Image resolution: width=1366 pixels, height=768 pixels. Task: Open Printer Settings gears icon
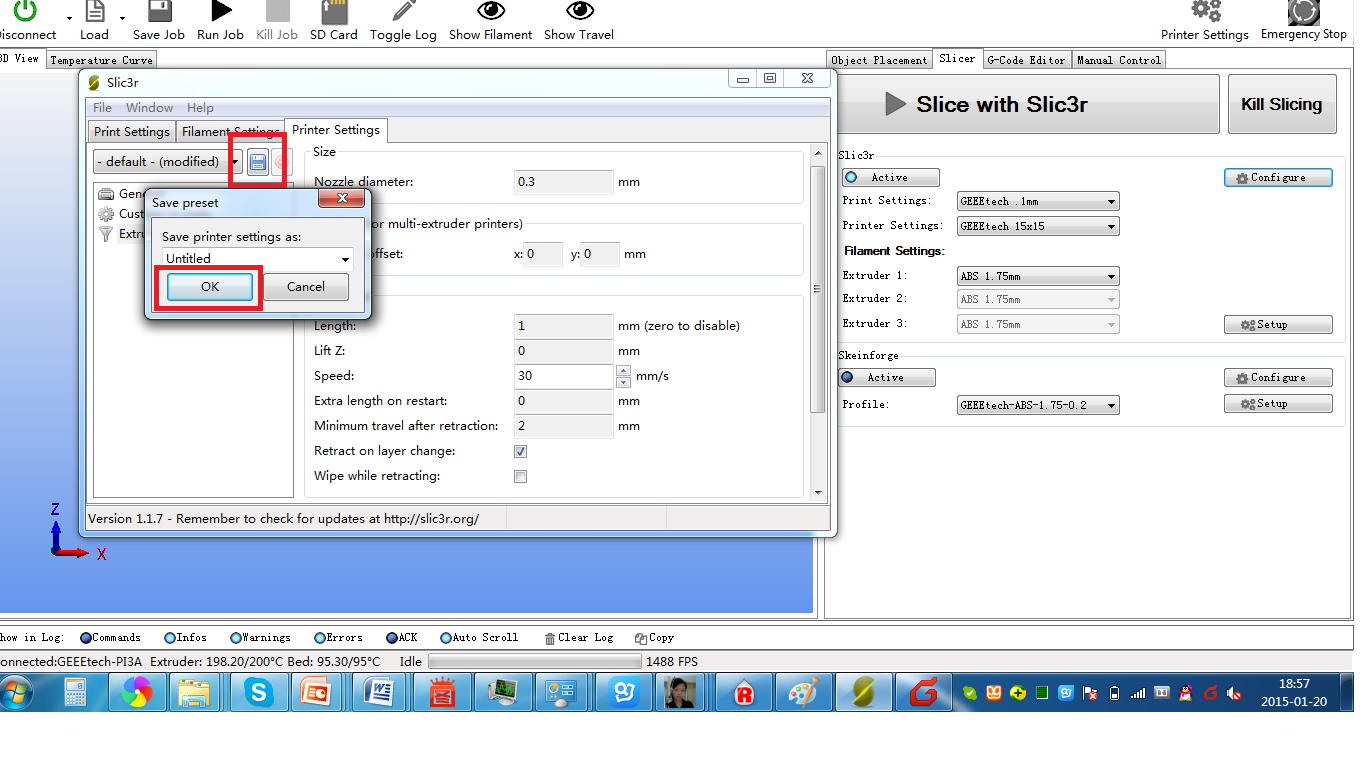pyautogui.click(x=1206, y=11)
